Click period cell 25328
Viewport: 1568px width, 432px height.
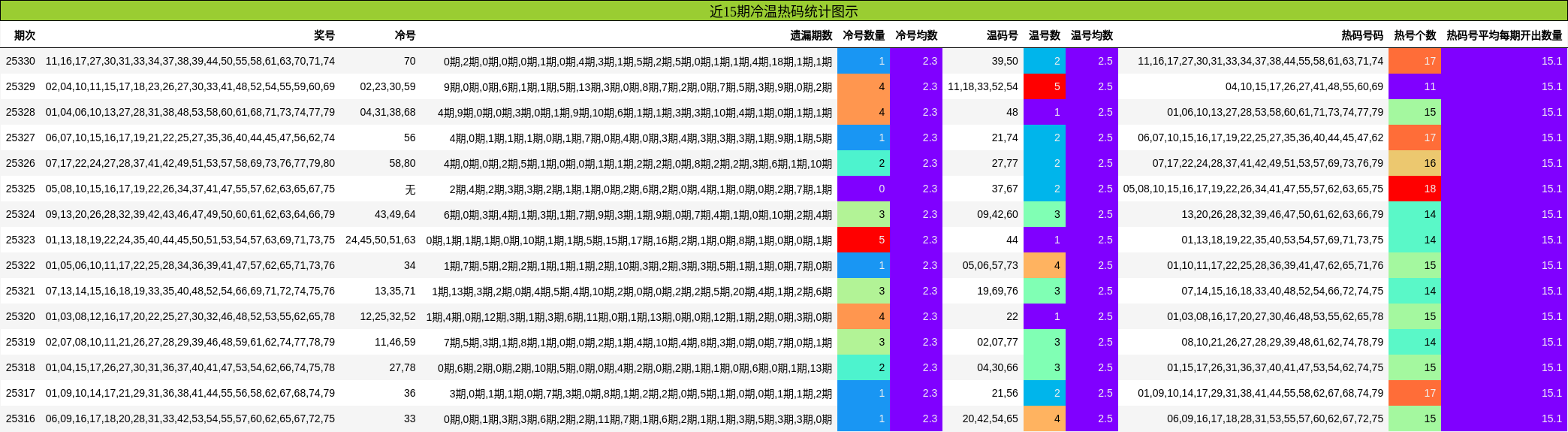20,112
